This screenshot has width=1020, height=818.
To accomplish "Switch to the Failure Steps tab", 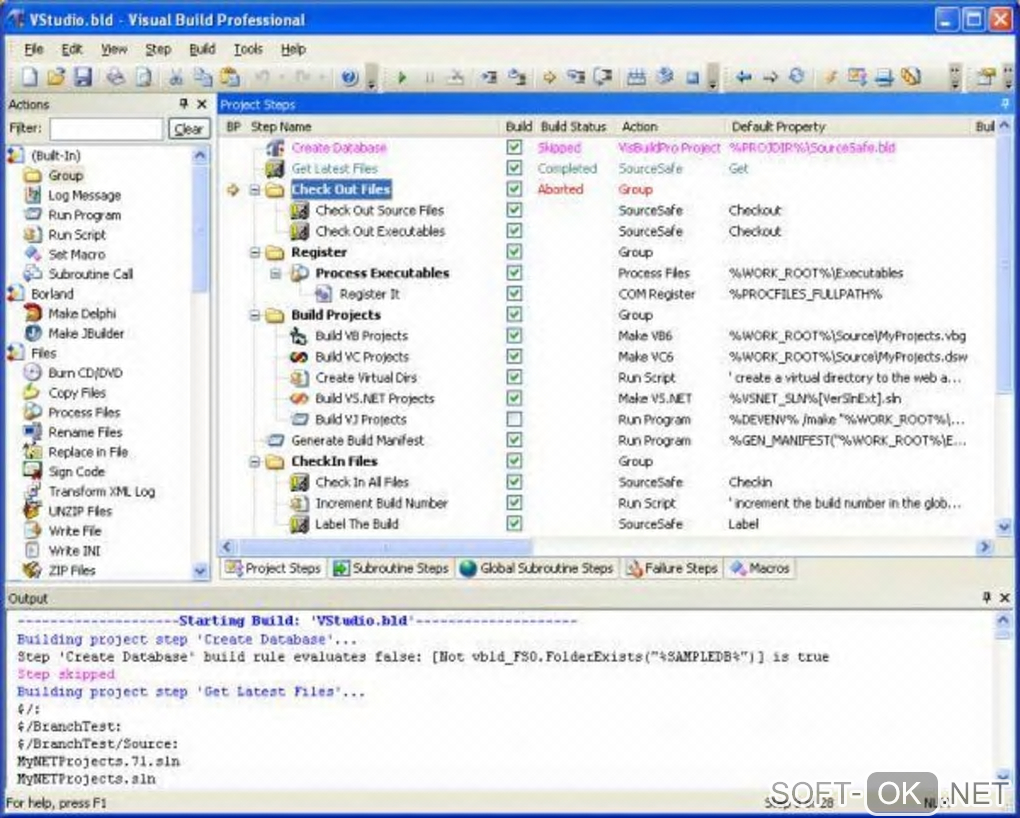I will tap(671, 568).
